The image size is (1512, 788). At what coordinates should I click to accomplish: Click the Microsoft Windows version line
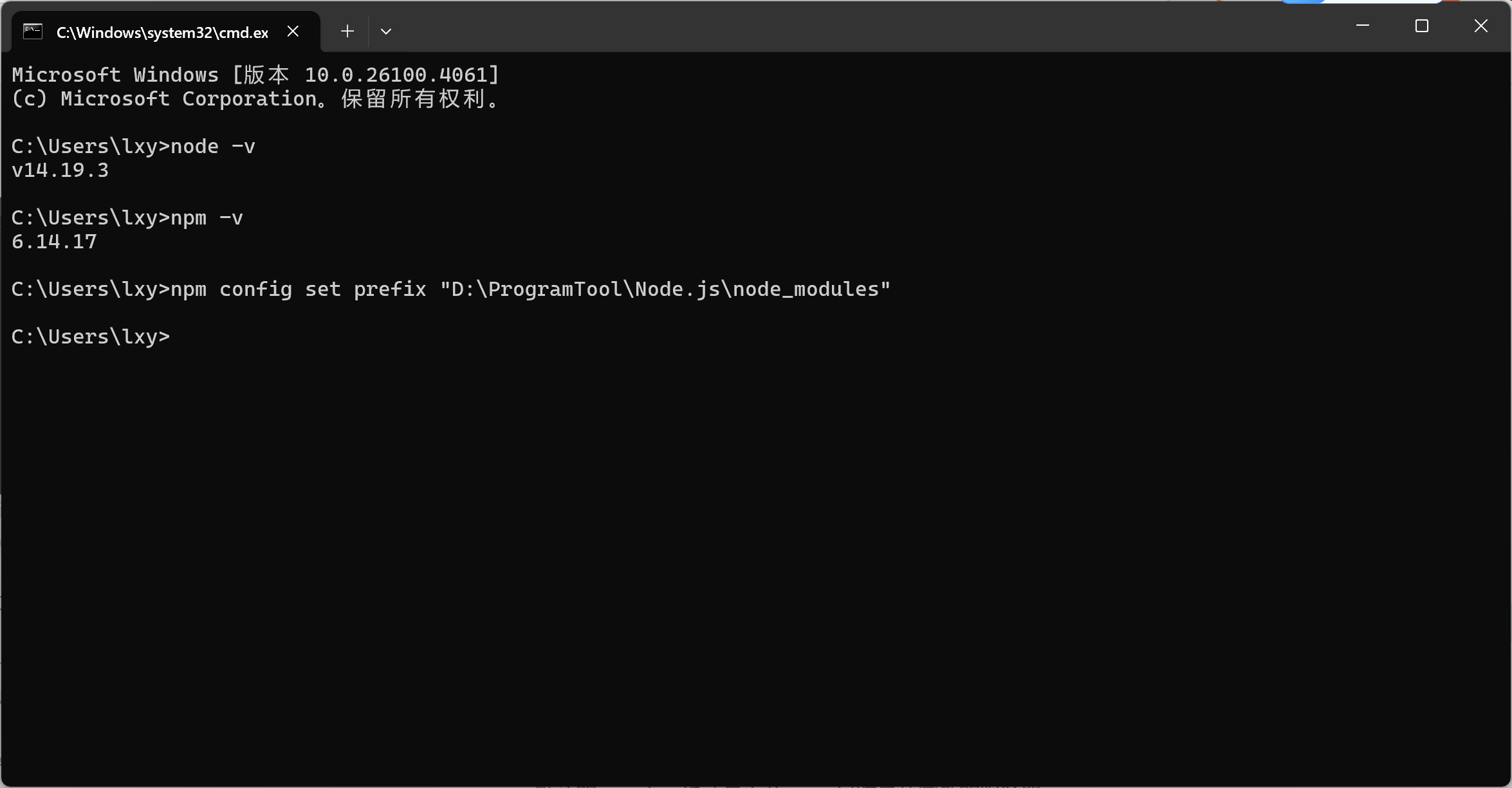256,75
